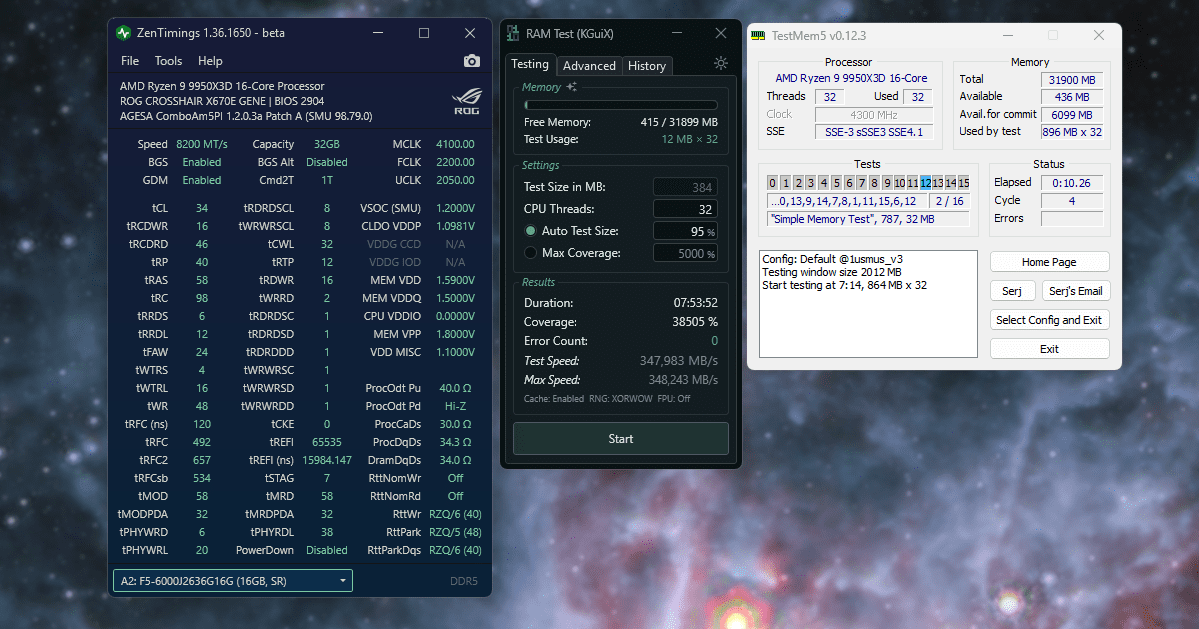This screenshot has height=629, width=1199.
Task: Click the ProcOdt Pd value "Hi-Z"
Action: point(455,406)
